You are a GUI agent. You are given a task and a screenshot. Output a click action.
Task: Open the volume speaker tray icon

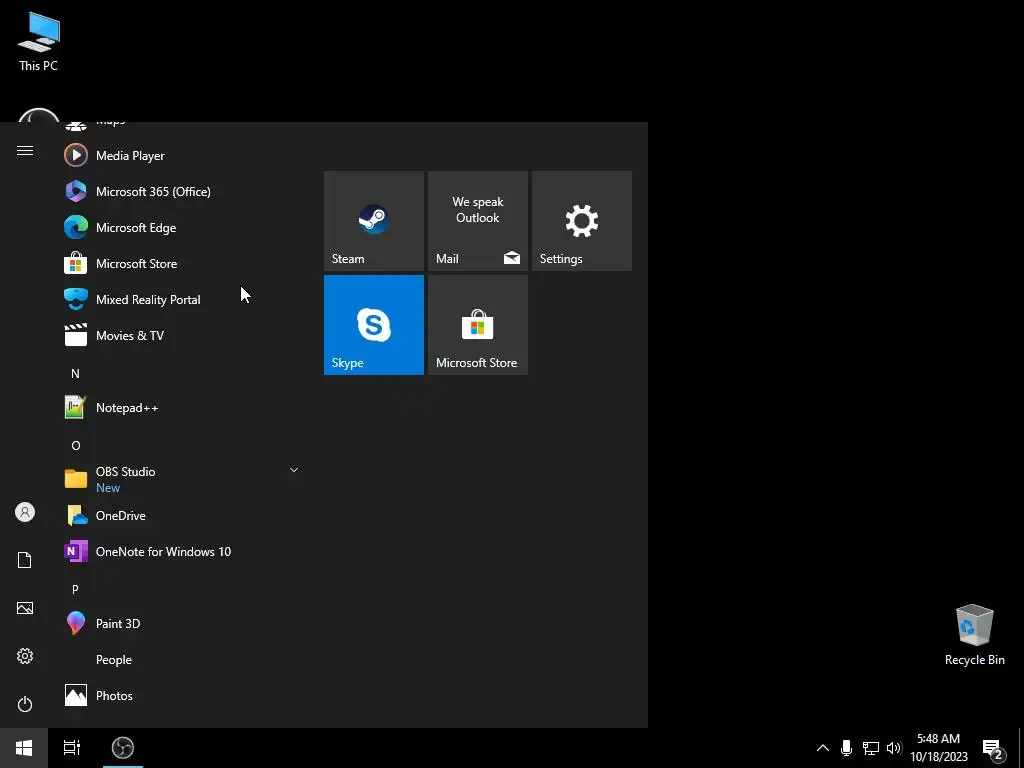pos(894,748)
